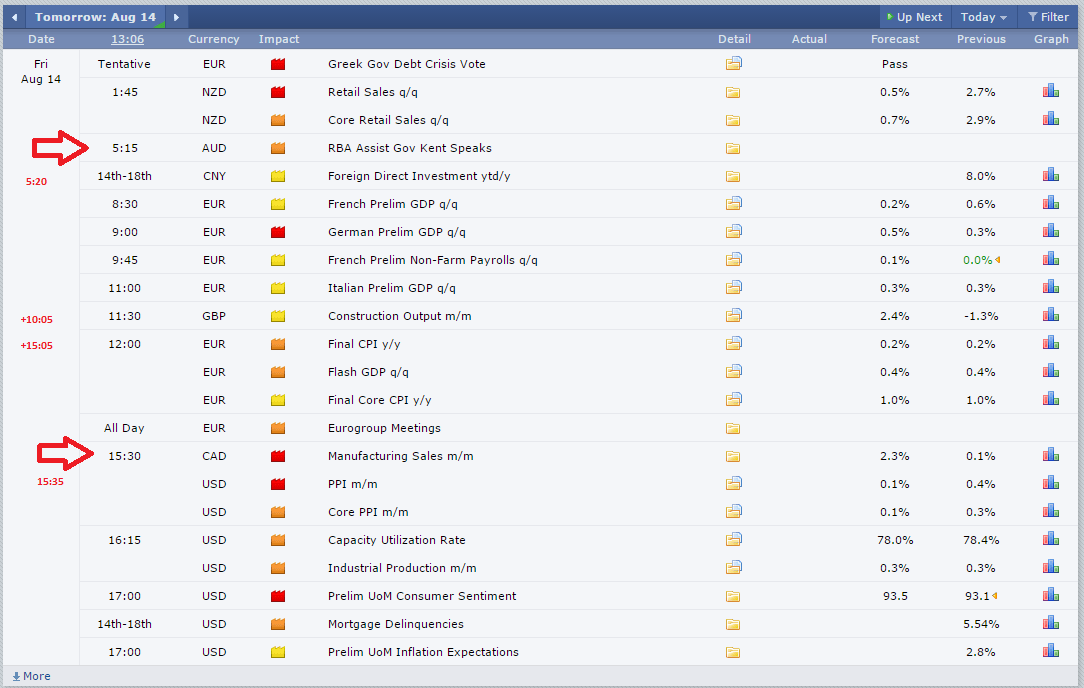Open detail folder for Foreign Direct Investment ytd/y
1084x688 pixels.
(733, 176)
